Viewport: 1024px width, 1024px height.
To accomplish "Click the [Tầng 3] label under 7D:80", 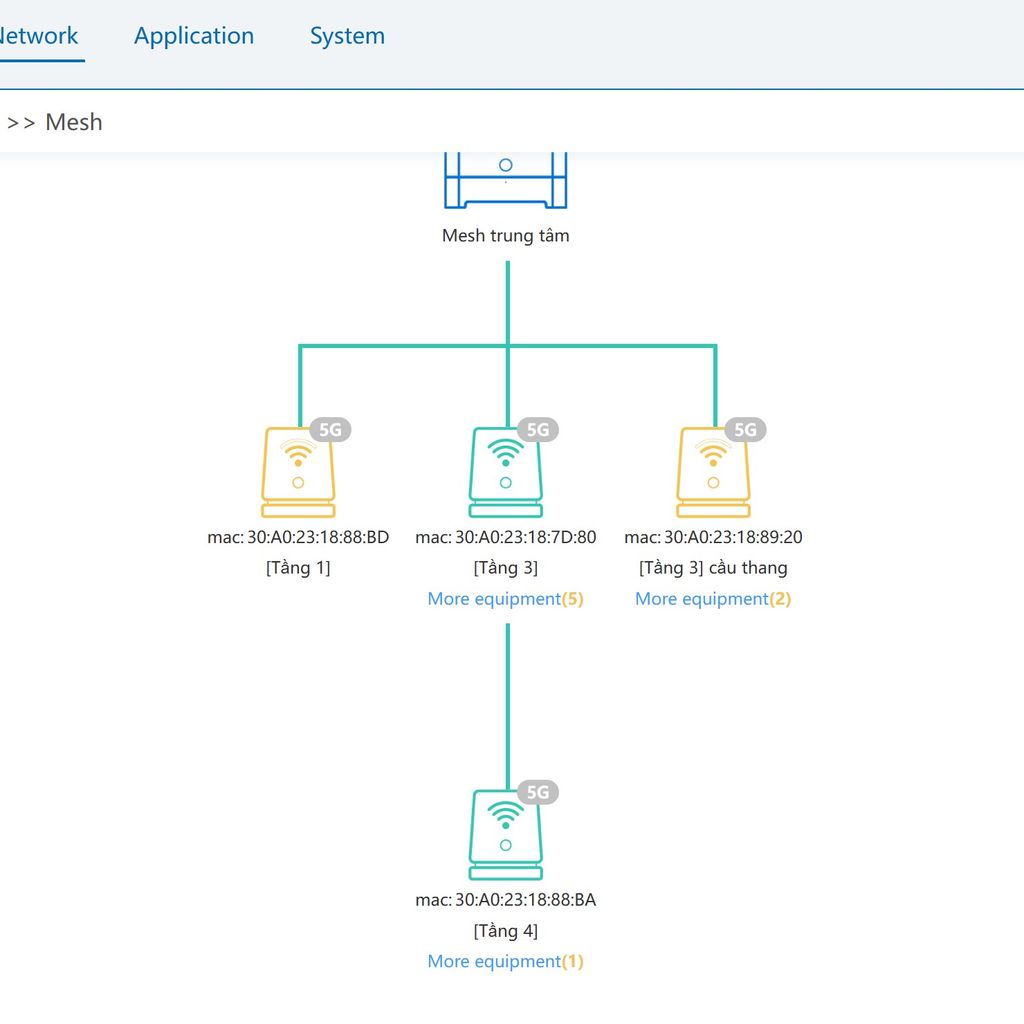I will tap(506, 568).
